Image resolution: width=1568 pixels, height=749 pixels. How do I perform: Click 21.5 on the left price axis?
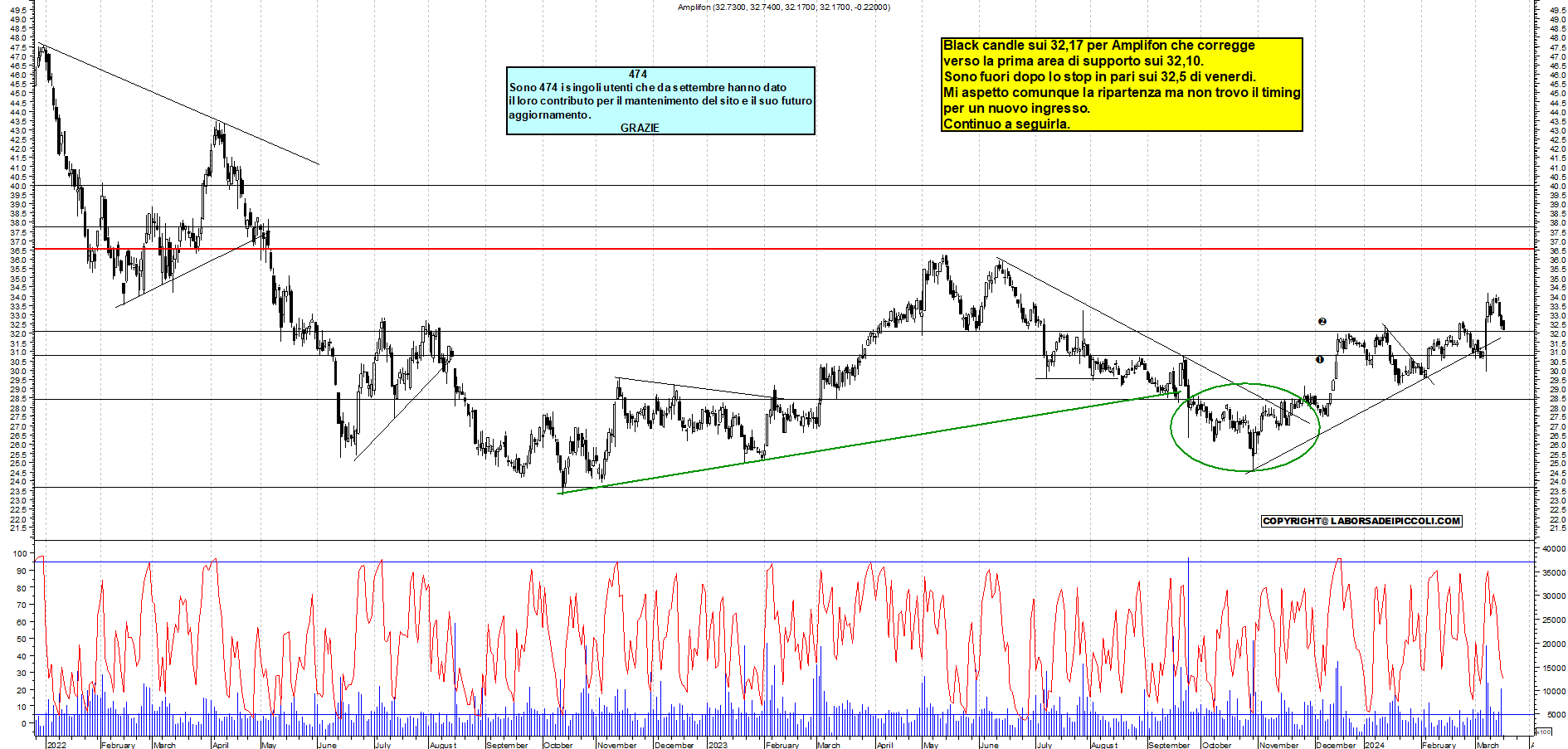point(20,528)
